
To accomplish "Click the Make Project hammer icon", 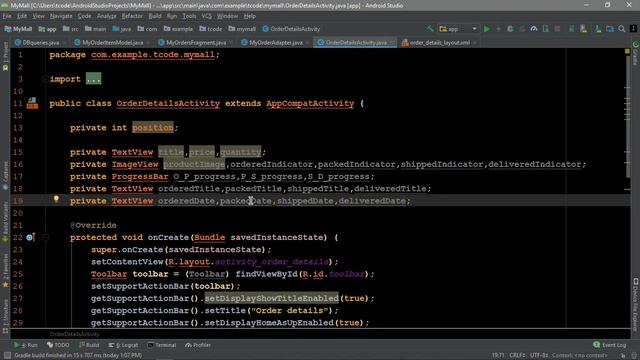I will tap(430, 29).
